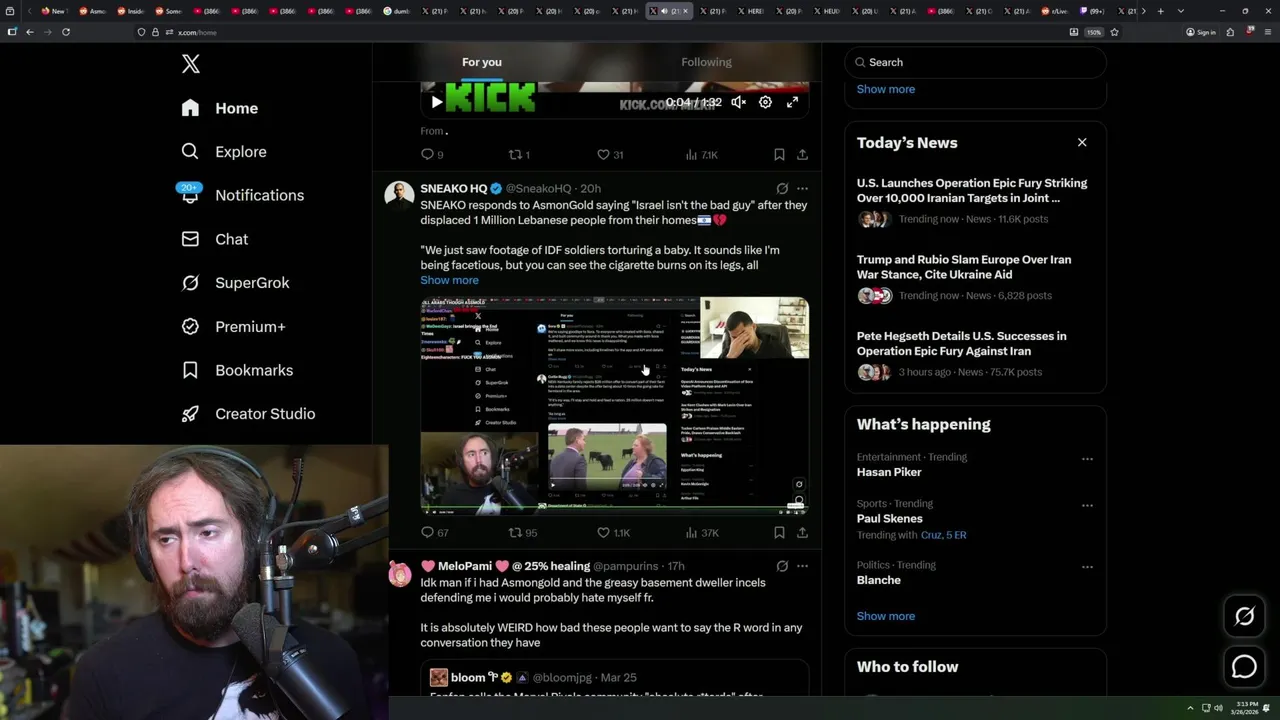1280x720 pixels.
Task: Click browser Sign in button
Action: point(1201,32)
